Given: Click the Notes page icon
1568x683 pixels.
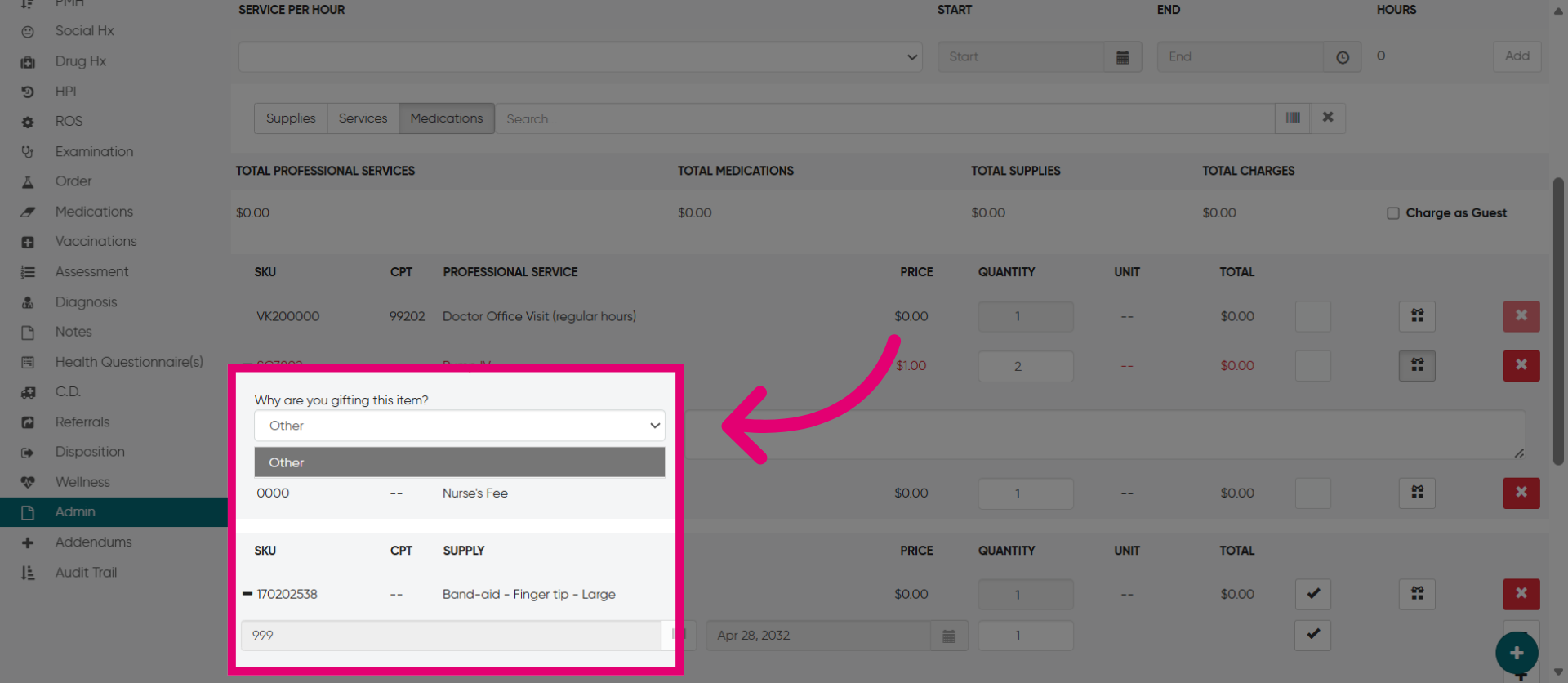Looking at the screenshot, I should (28, 333).
